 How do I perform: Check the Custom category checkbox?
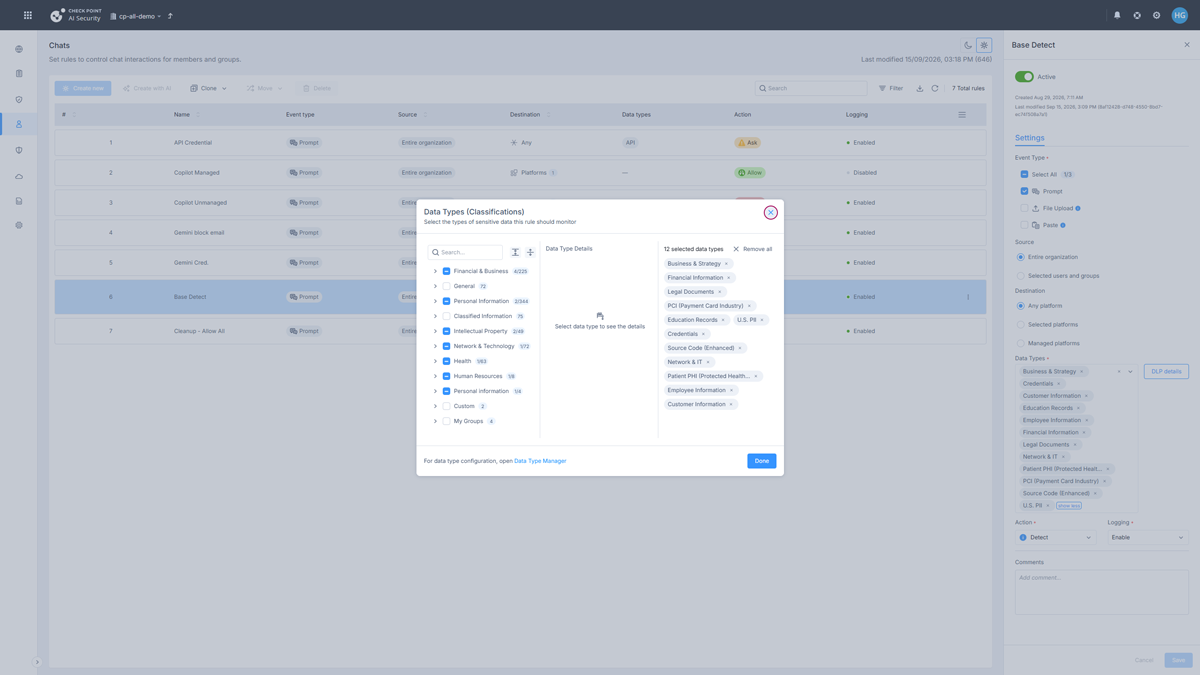coord(446,406)
